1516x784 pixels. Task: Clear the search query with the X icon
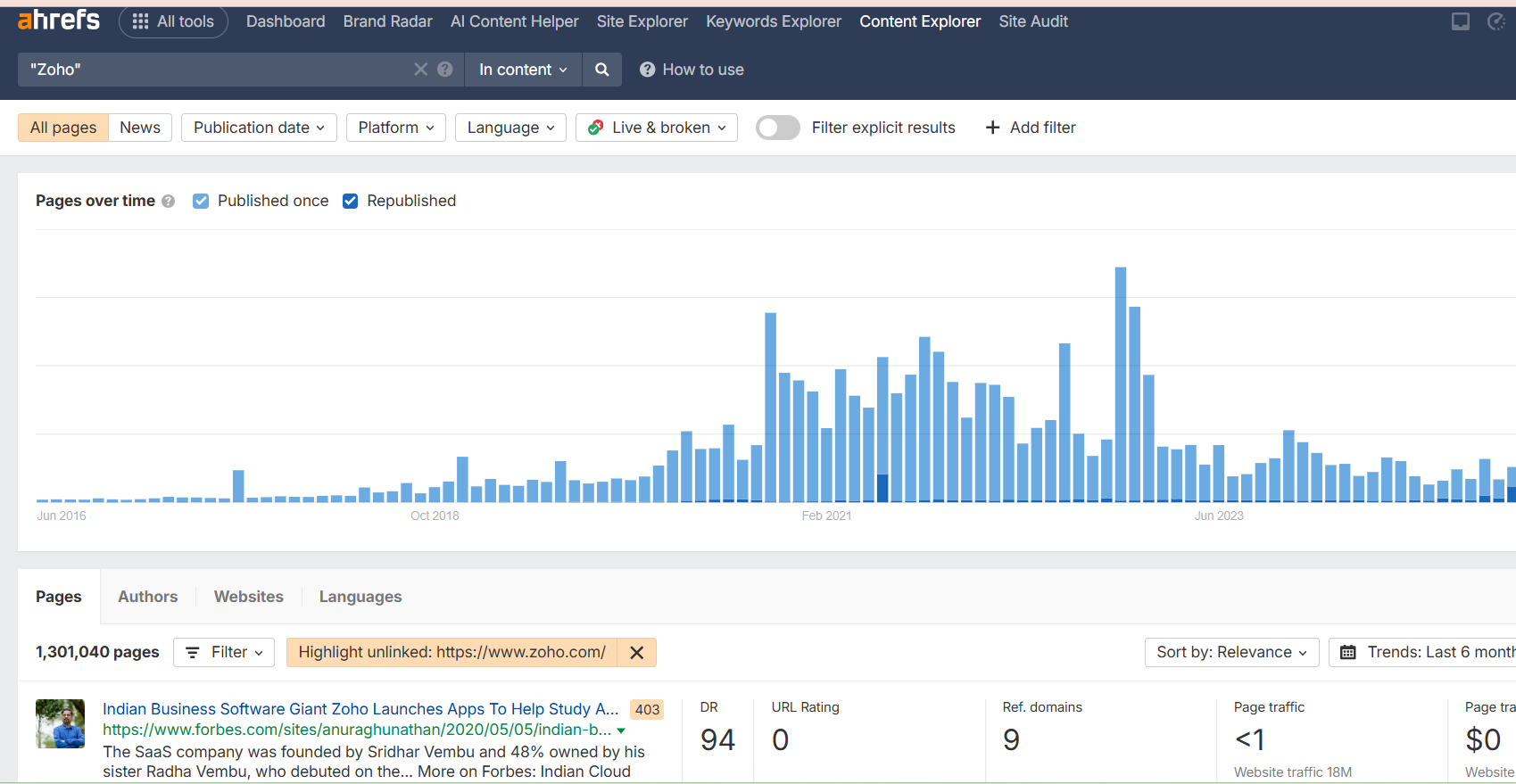click(420, 70)
